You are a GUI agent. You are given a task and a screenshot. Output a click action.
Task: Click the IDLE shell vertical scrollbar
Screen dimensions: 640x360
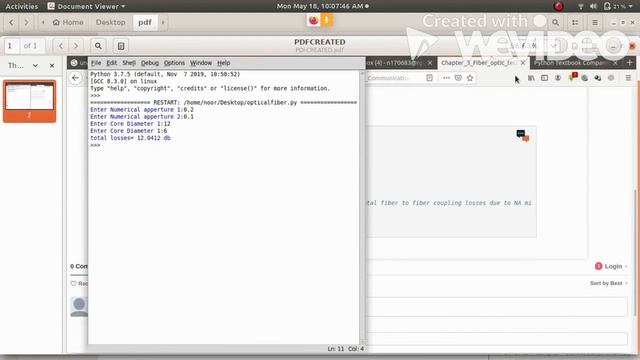click(x=362, y=207)
